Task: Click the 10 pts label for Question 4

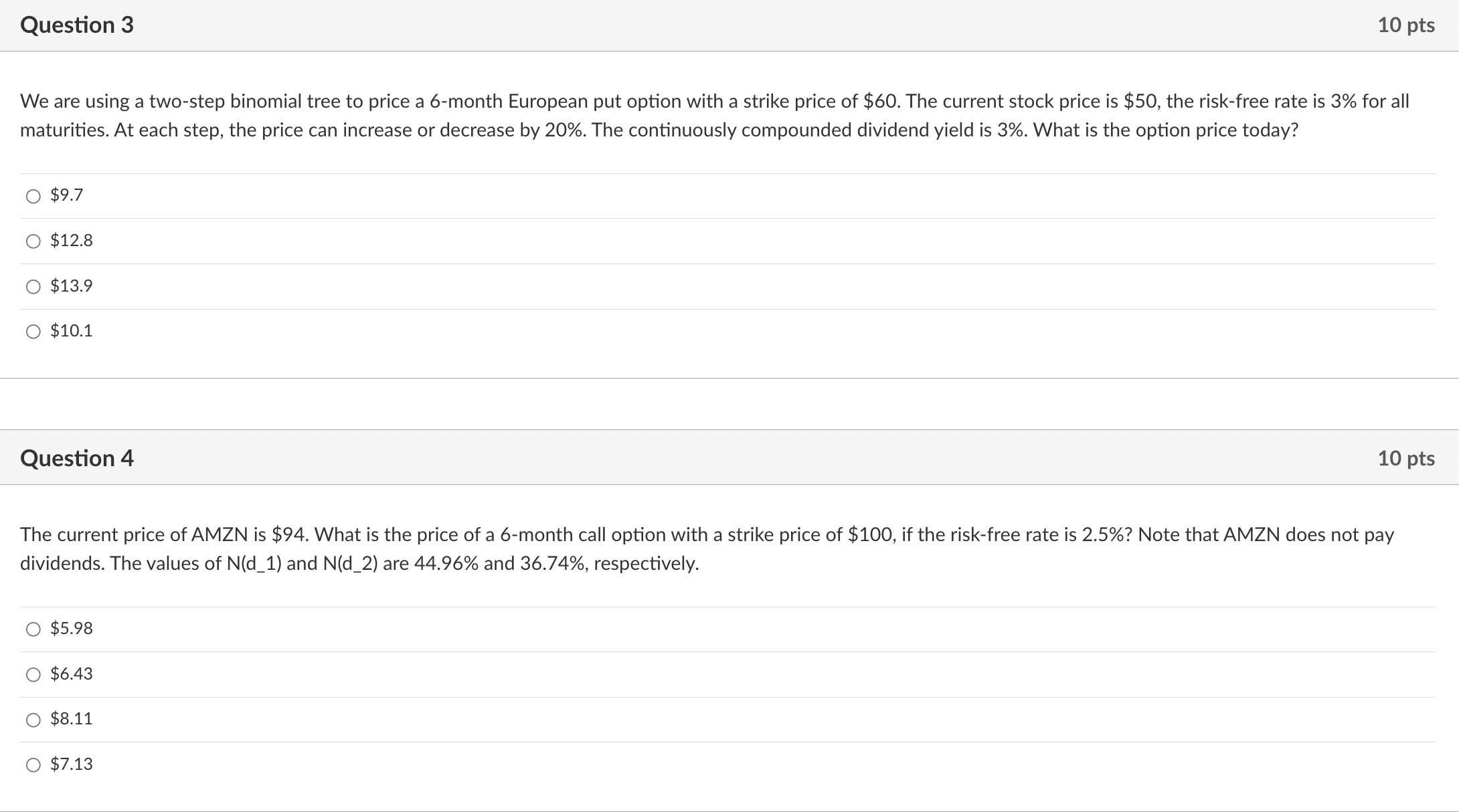Action: point(1407,458)
